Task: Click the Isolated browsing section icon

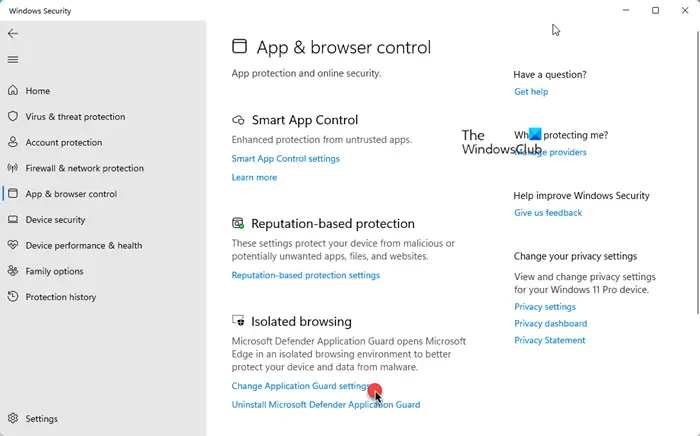Action: coord(238,320)
